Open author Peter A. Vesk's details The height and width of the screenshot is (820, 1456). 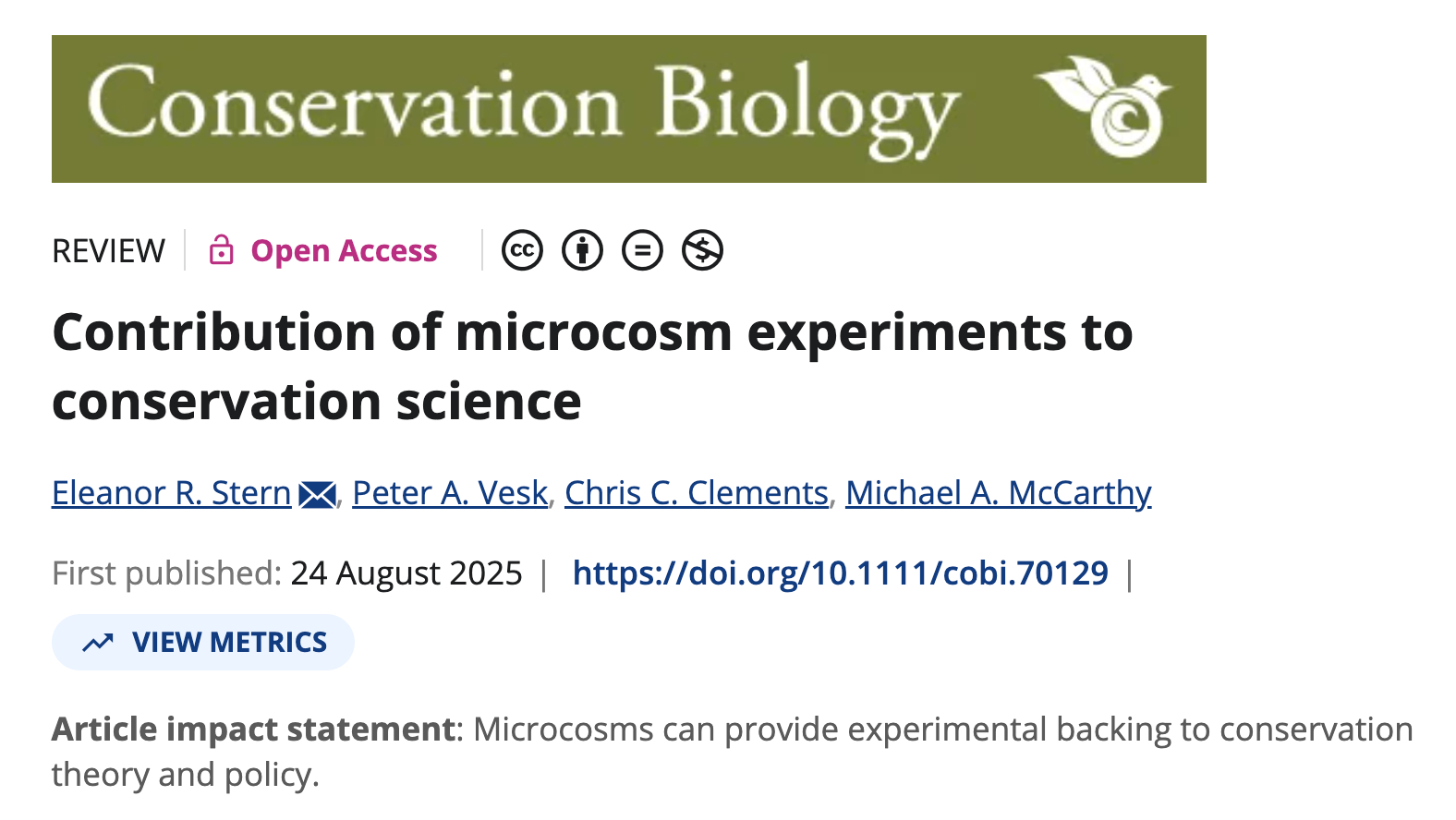point(450,493)
